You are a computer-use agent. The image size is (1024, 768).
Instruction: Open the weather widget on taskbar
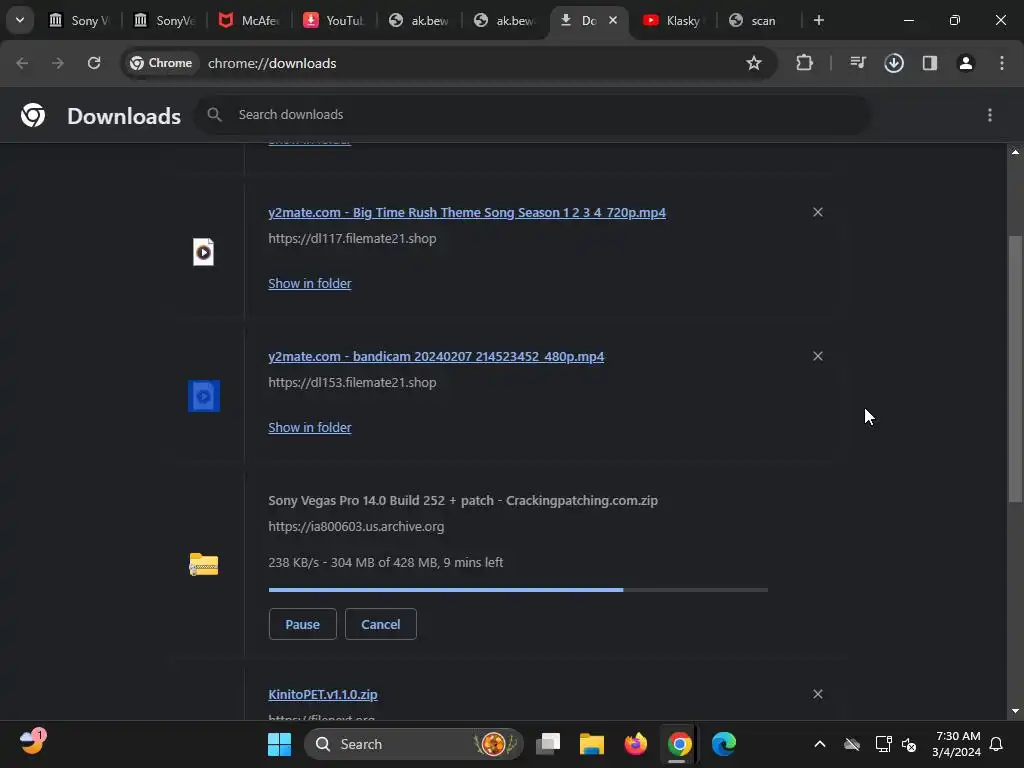(32, 743)
